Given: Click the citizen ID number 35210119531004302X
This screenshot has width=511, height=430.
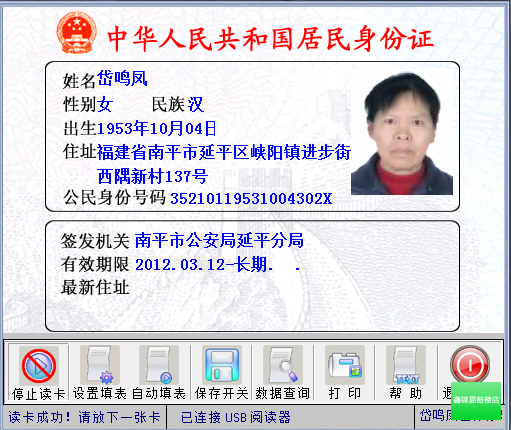Looking at the screenshot, I should coord(251,199).
